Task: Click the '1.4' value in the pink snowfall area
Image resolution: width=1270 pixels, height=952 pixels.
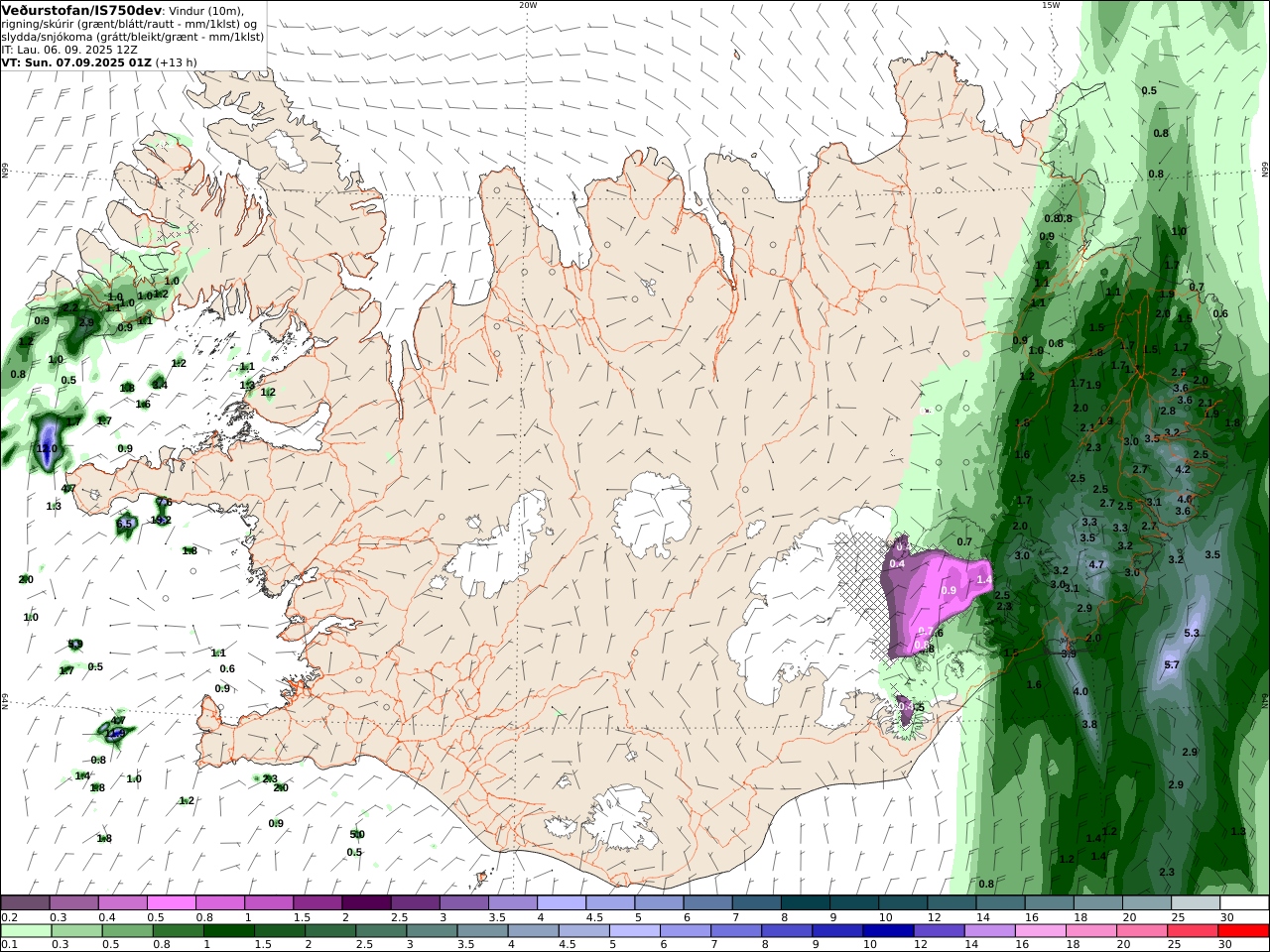Action: 984,579
